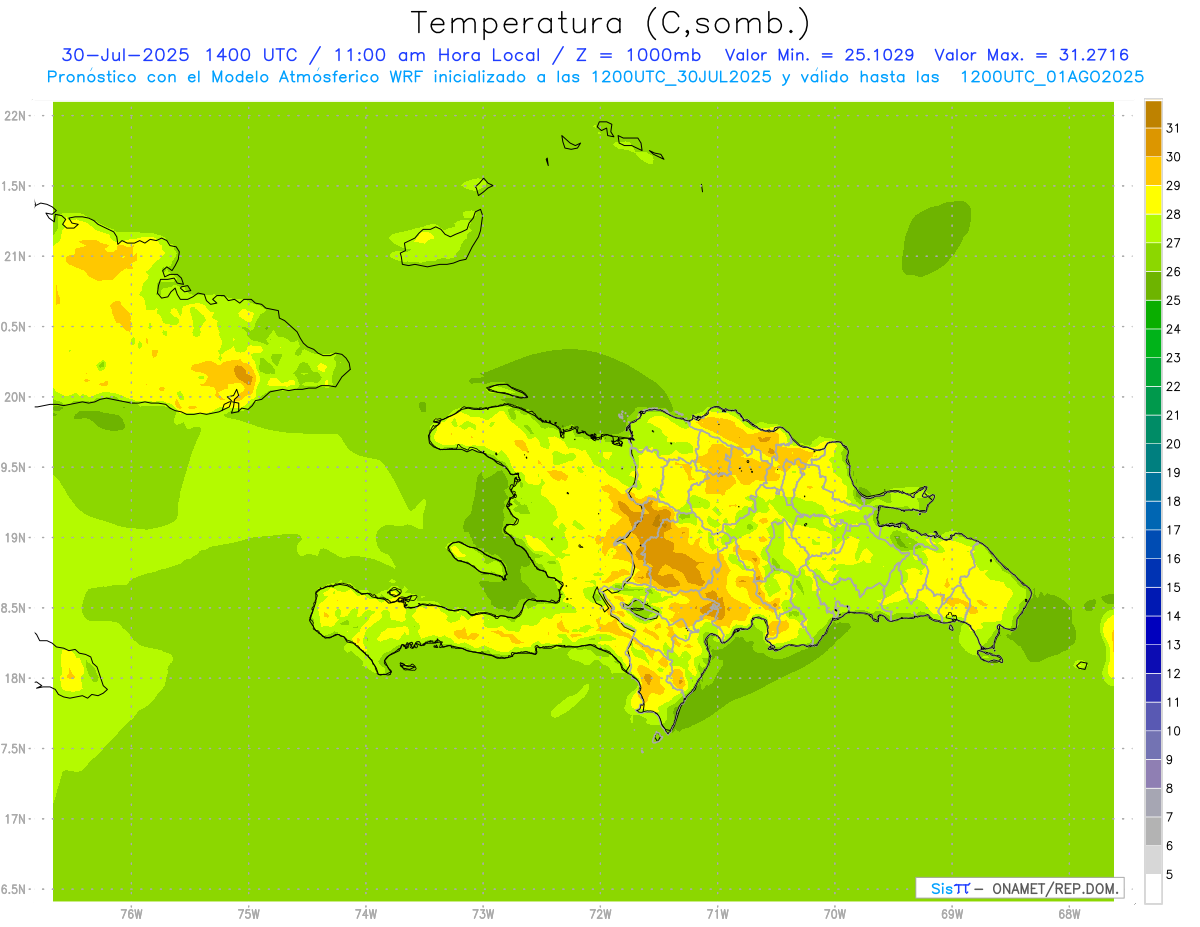Click the '18N' latitude label
The width and height of the screenshot is (1200, 927).
[15, 678]
